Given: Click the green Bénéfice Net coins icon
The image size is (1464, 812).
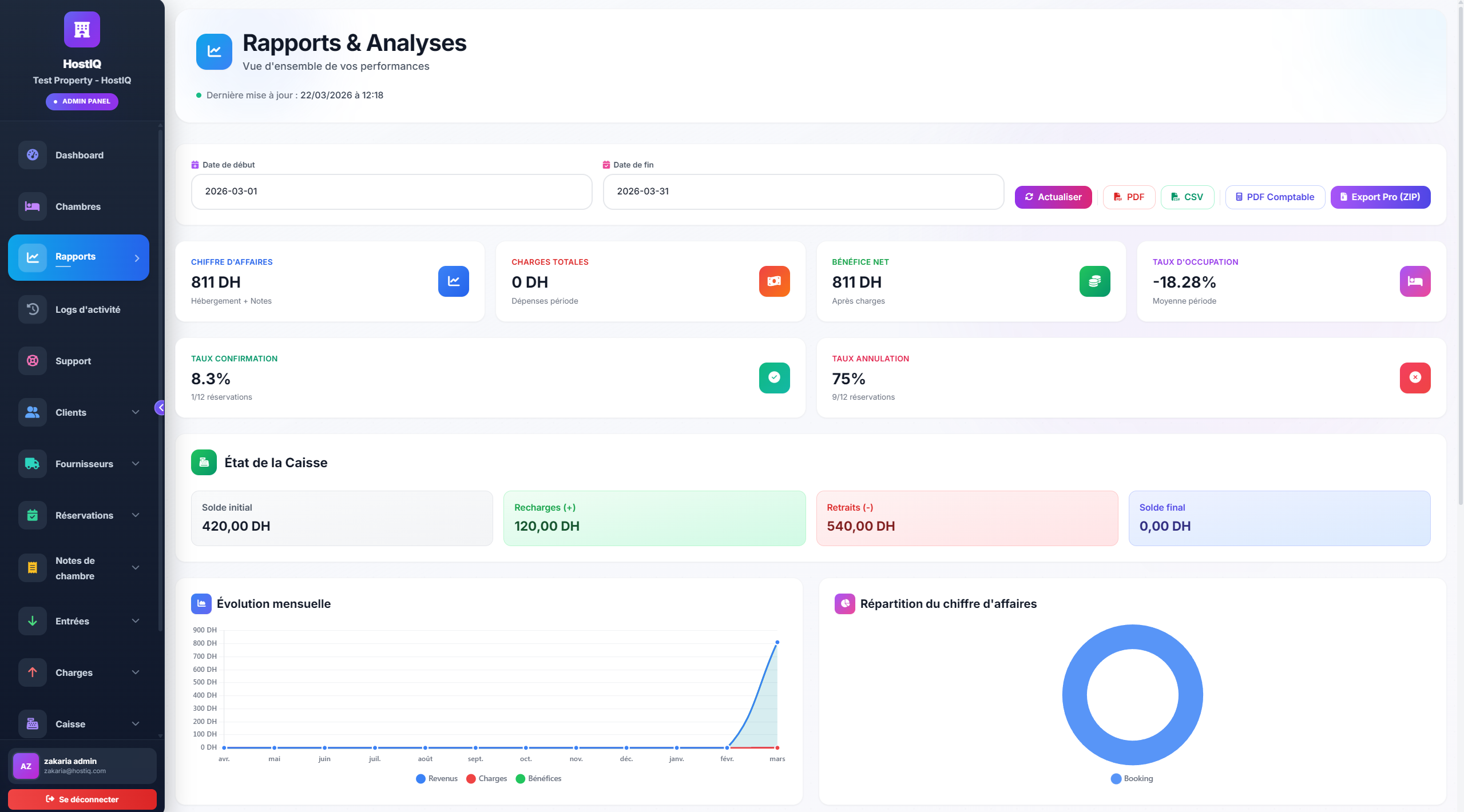Looking at the screenshot, I should 1094,281.
